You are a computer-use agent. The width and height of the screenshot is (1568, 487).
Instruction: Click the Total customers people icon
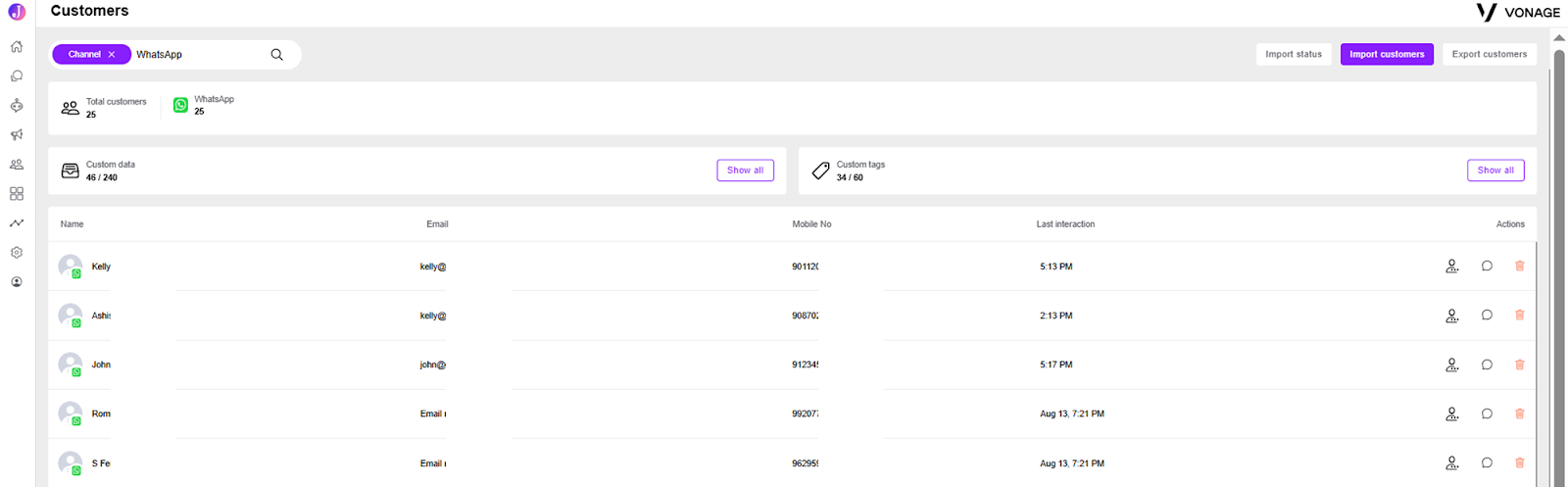[x=70, y=108]
